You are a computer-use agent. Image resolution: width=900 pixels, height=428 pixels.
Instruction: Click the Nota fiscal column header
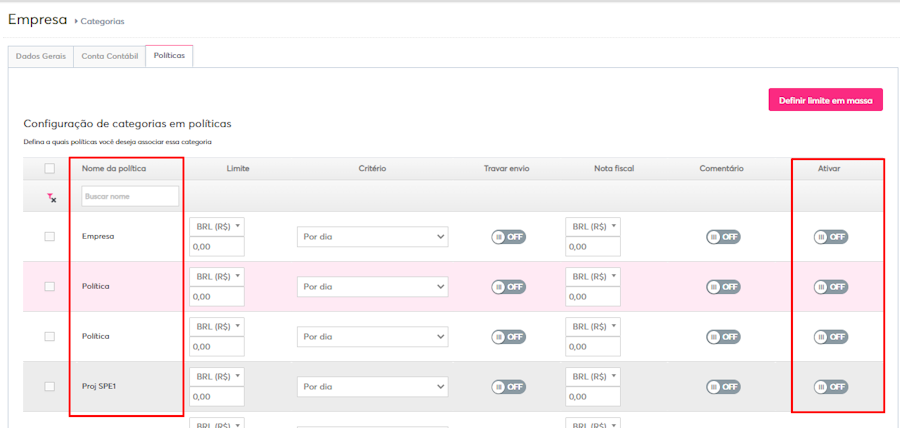pos(614,169)
